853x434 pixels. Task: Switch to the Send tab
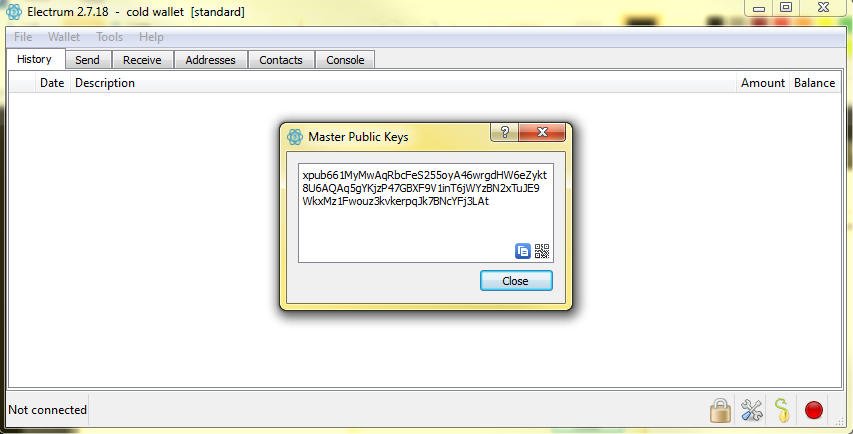coord(88,60)
